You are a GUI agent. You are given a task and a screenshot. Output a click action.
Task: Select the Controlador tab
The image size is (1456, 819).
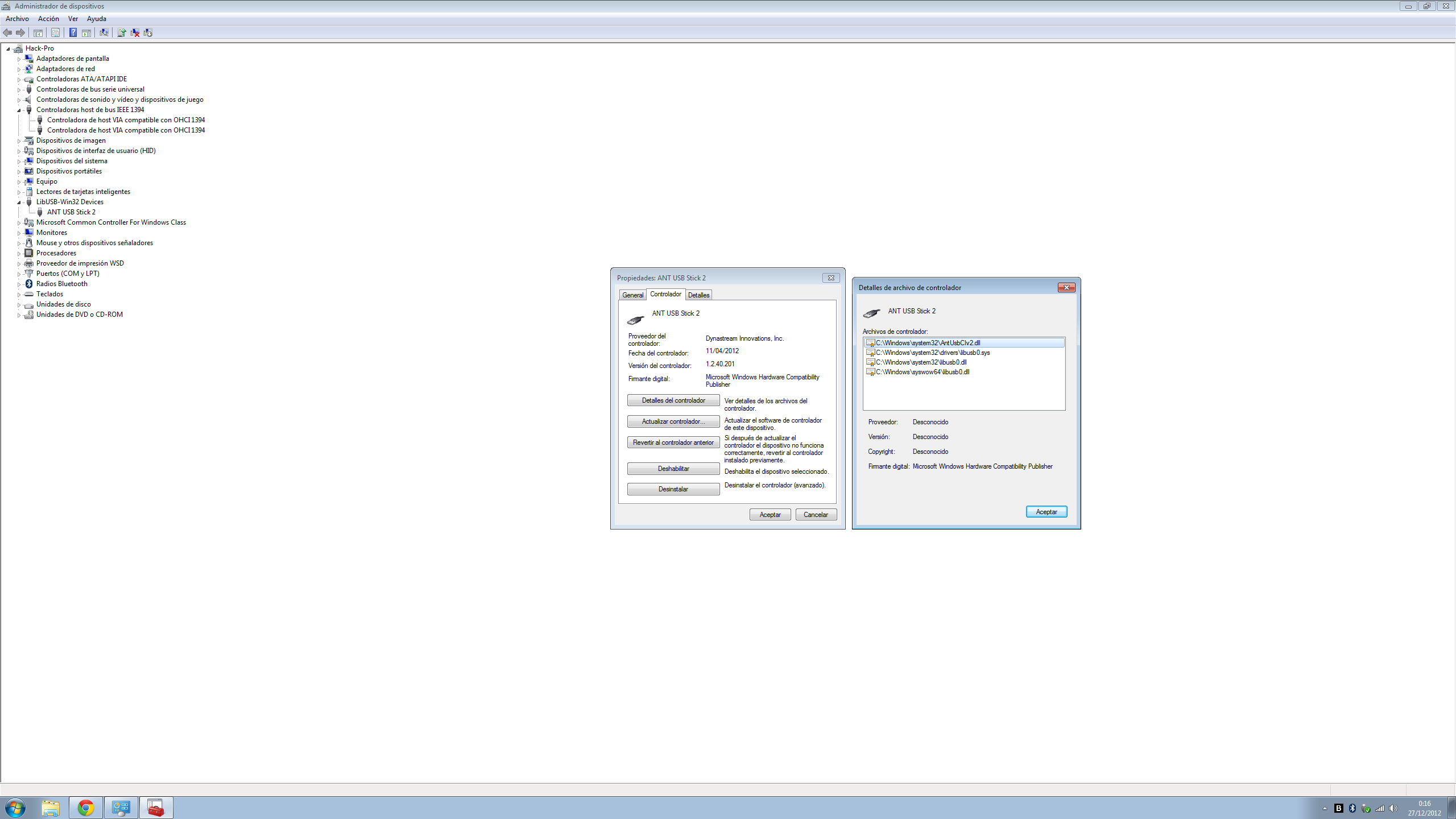pyautogui.click(x=665, y=294)
